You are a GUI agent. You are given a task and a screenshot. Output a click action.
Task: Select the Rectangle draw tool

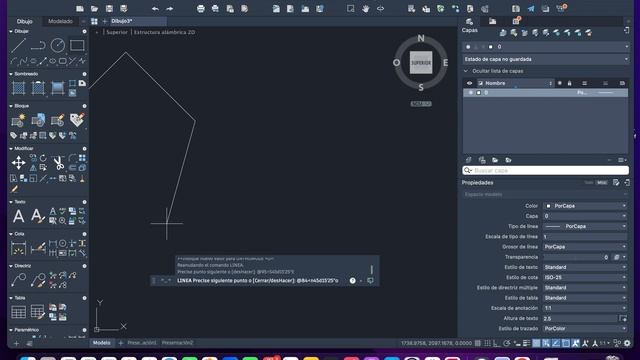point(77,45)
